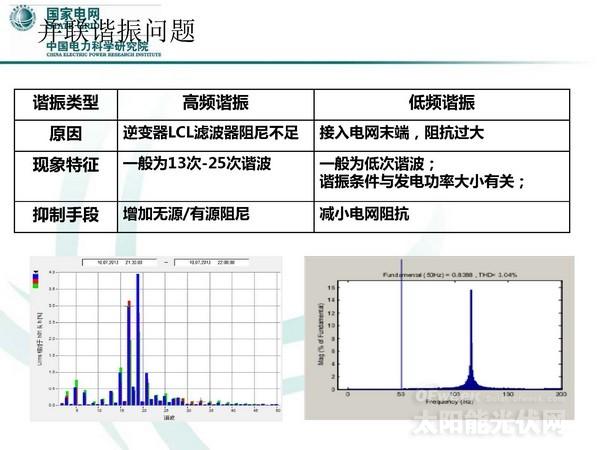
Task: Click the color legend at bar chart top-left
Action: tap(38, 277)
